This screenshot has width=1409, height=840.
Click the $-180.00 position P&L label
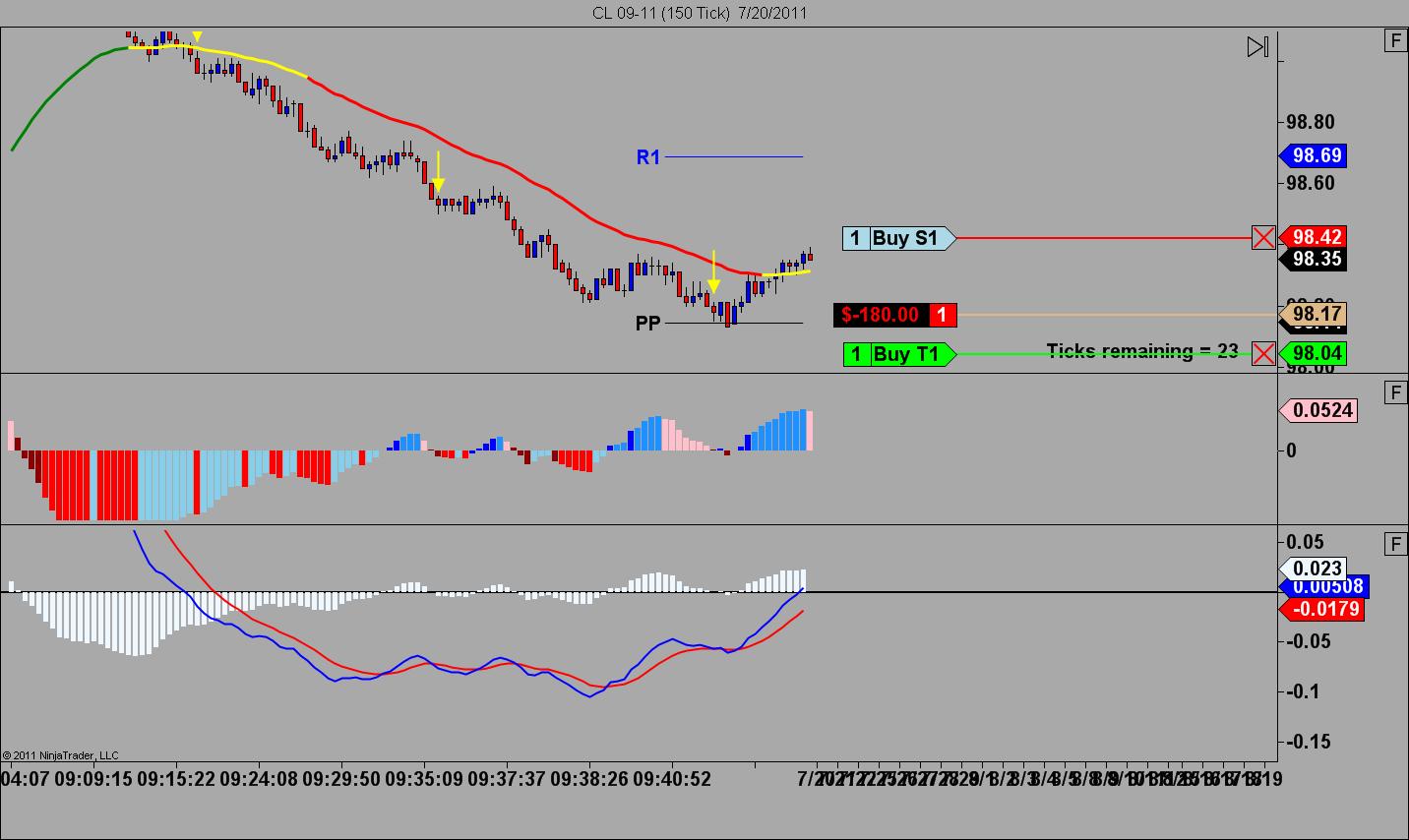(x=894, y=315)
